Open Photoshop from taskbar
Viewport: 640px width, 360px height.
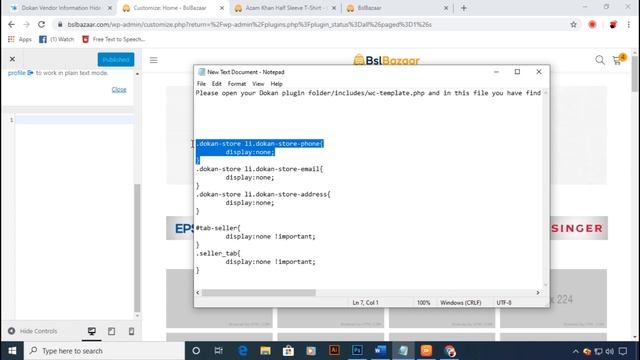click(357, 351)
